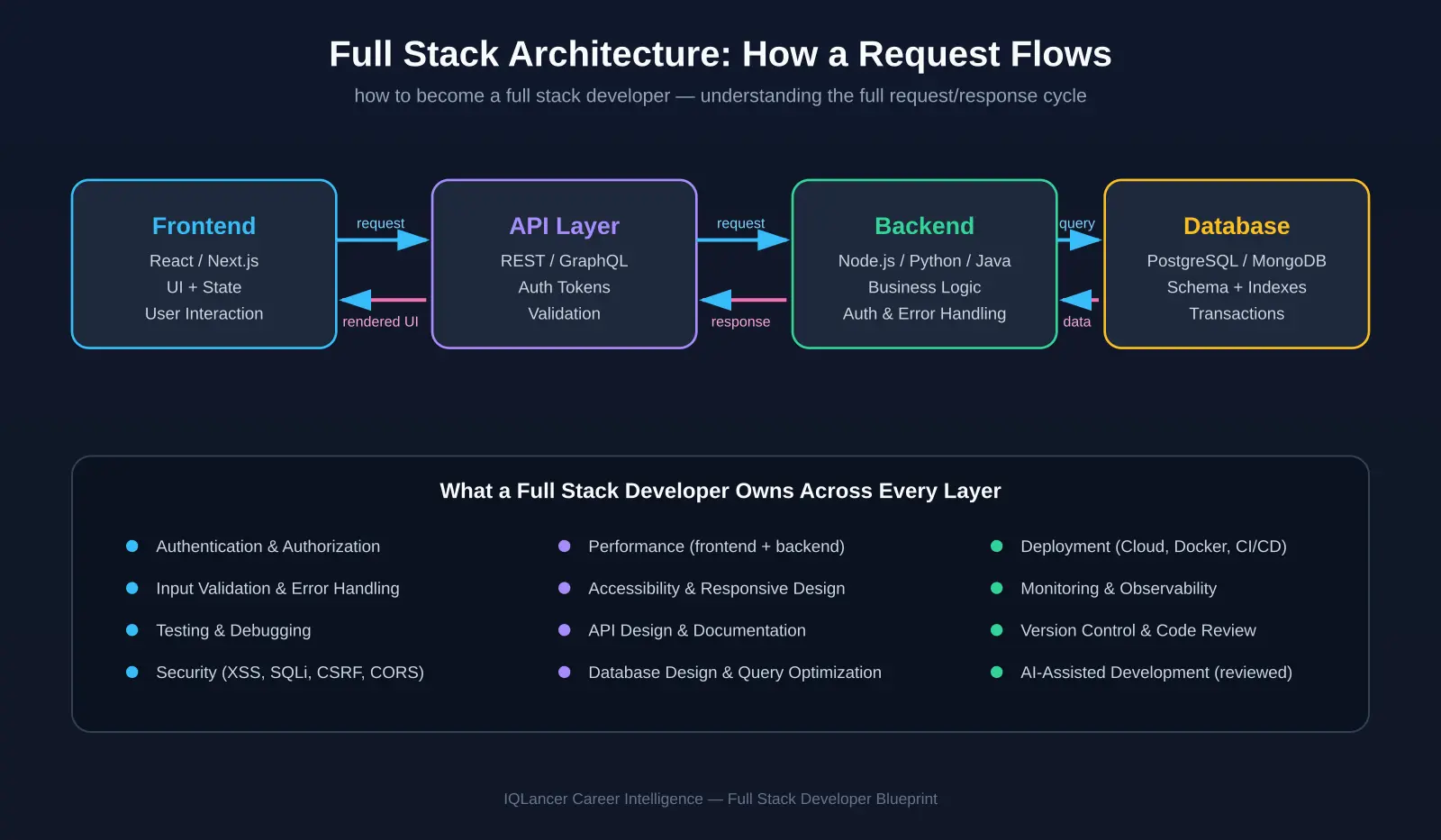Click the pink rendered UI arrow toward Frontend

tap(382, 300)
